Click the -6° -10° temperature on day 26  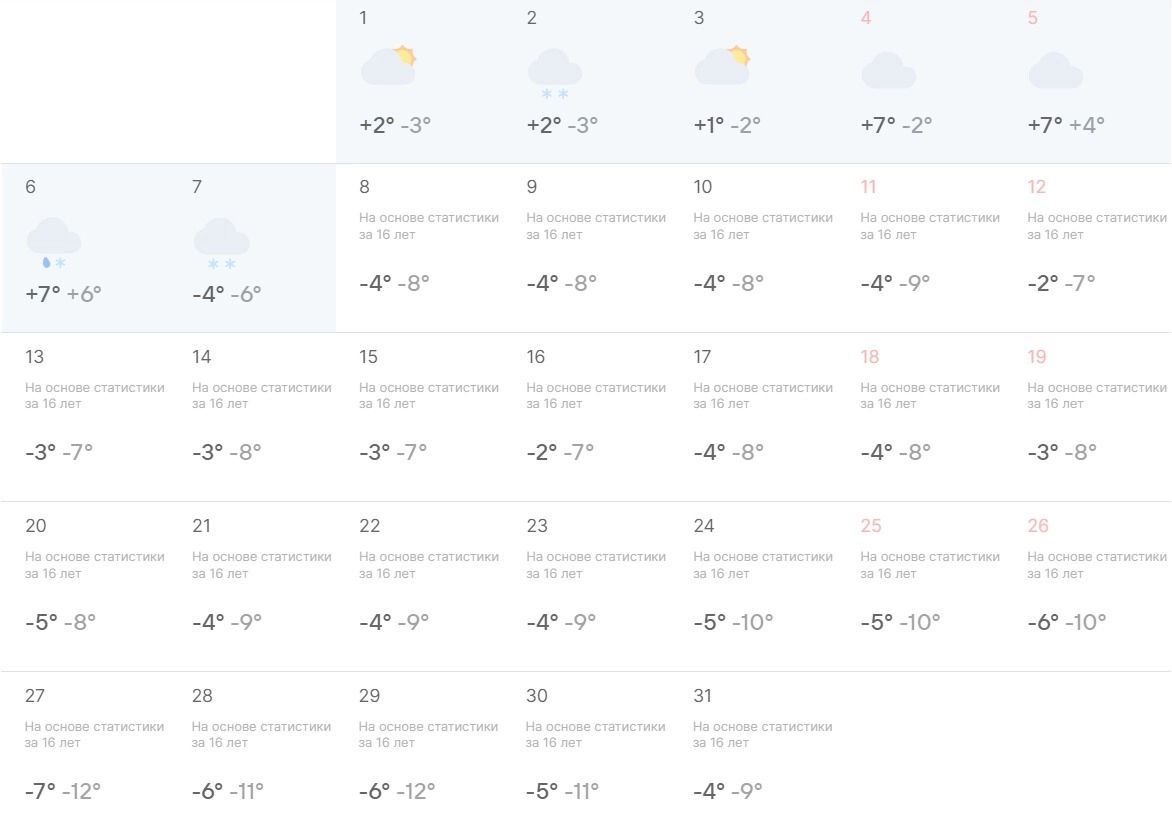[1066, 622]
